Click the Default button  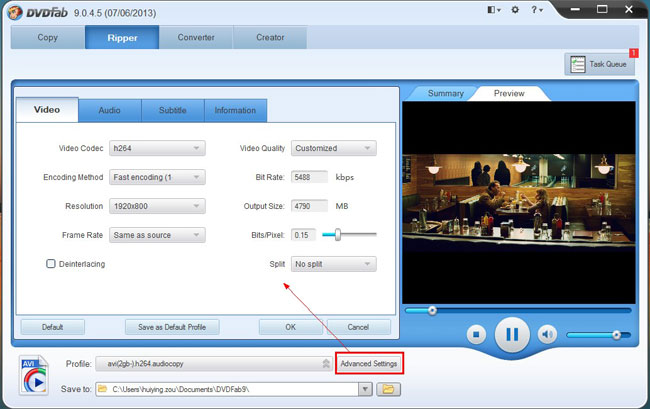53,327
